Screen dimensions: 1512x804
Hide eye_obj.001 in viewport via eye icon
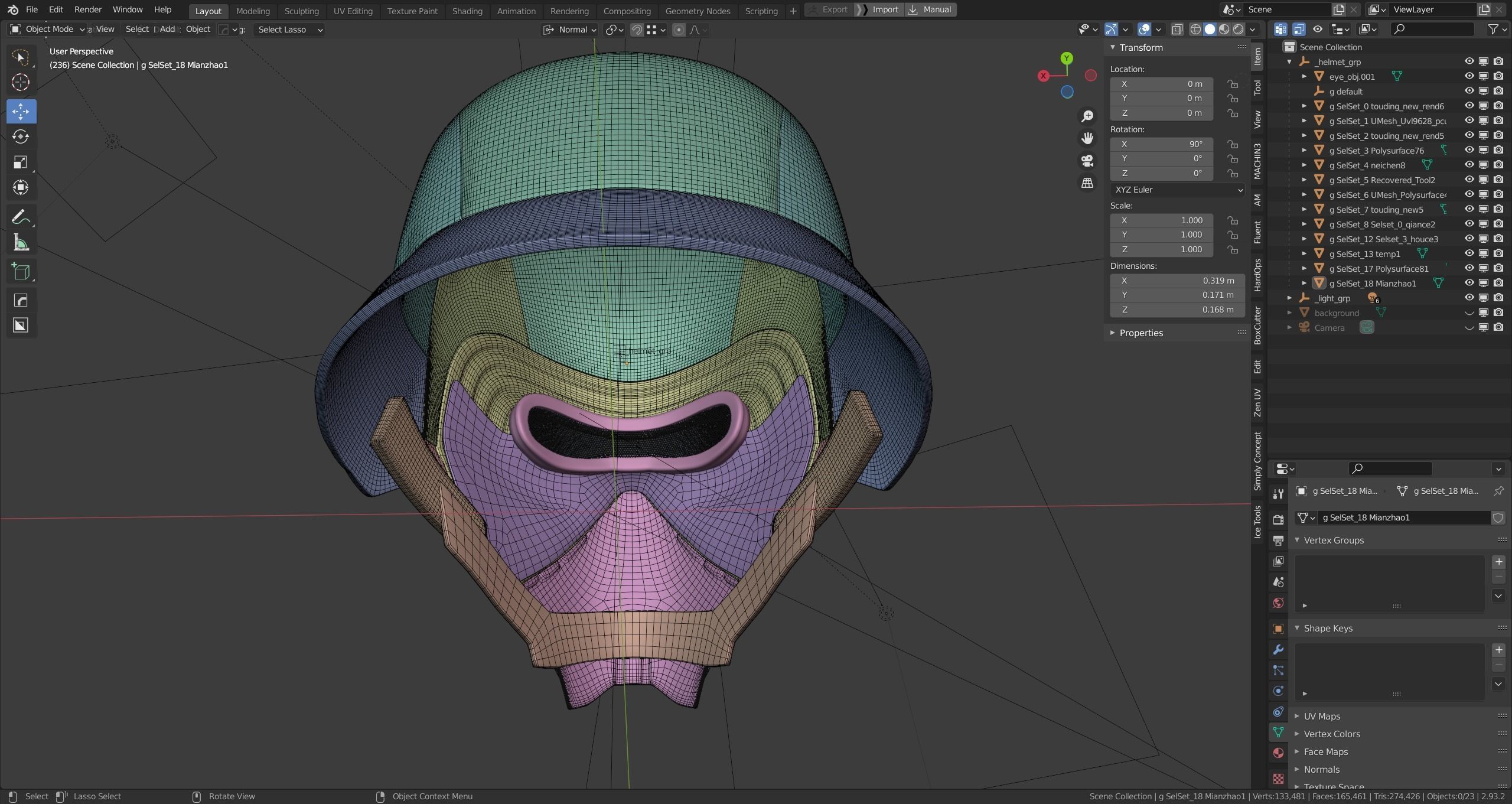click(1469, 76)
